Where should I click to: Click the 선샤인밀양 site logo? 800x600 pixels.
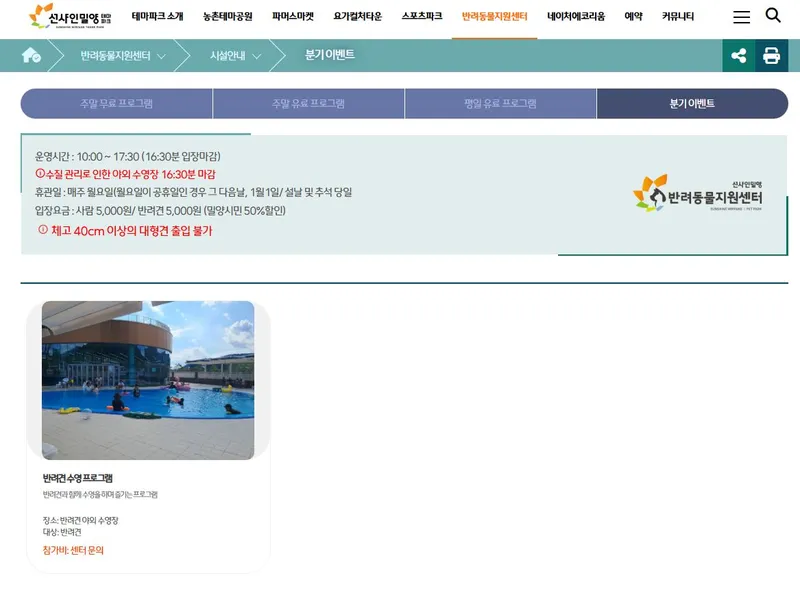click(70, 16)
